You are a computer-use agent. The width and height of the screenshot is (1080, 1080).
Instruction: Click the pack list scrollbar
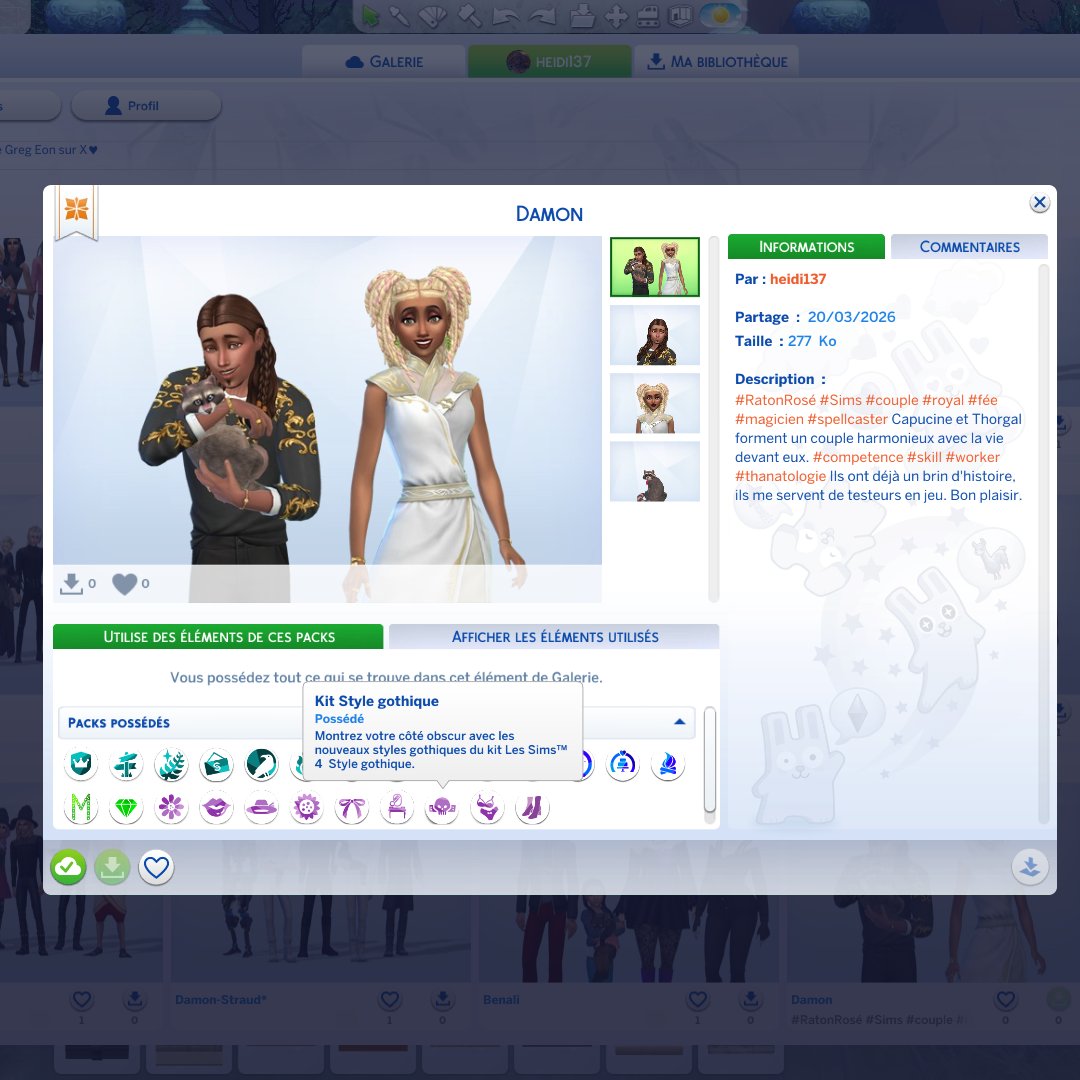(x=709, y=760)
